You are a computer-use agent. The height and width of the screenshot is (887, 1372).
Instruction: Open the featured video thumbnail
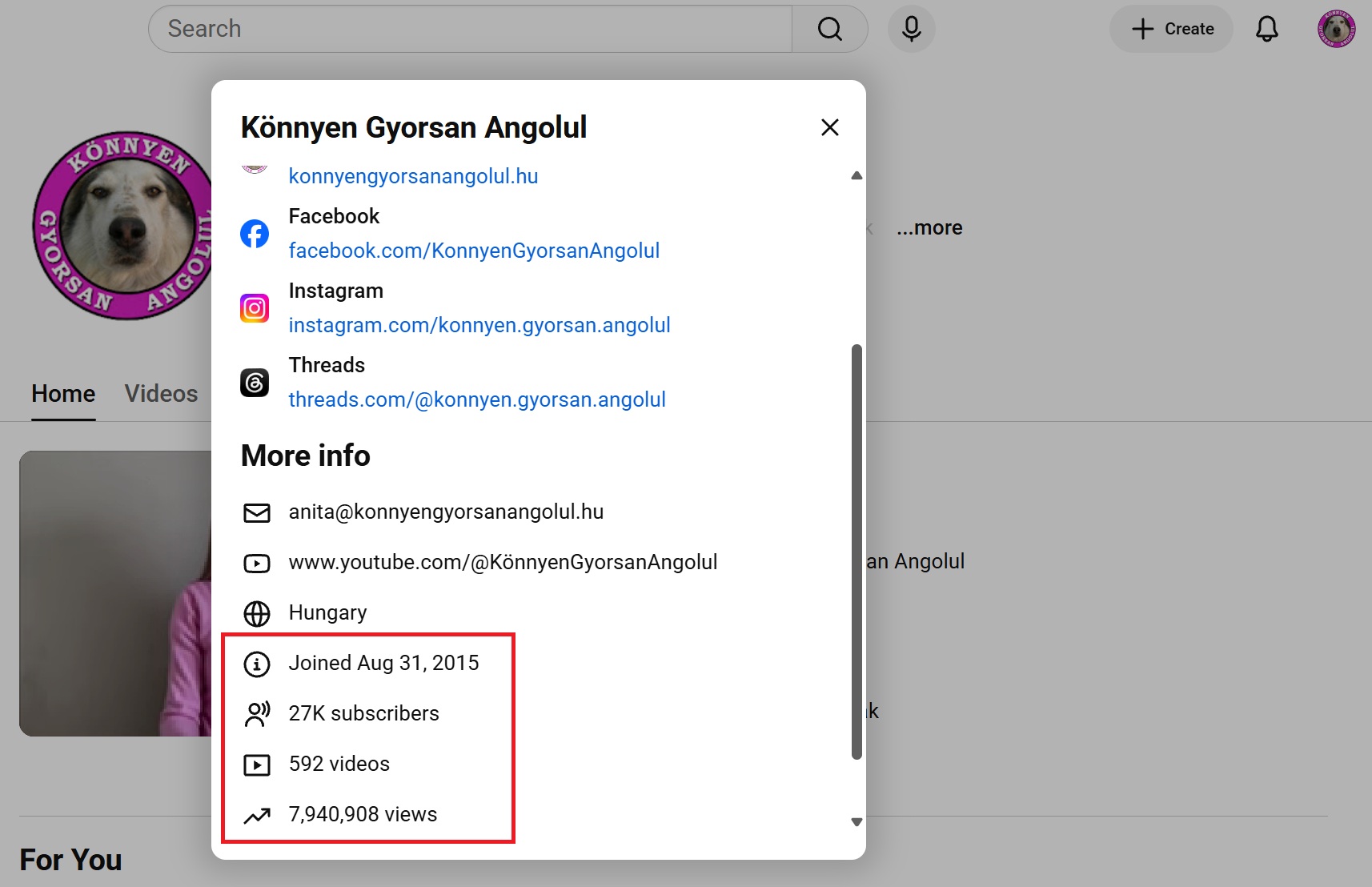coord(115,593)
